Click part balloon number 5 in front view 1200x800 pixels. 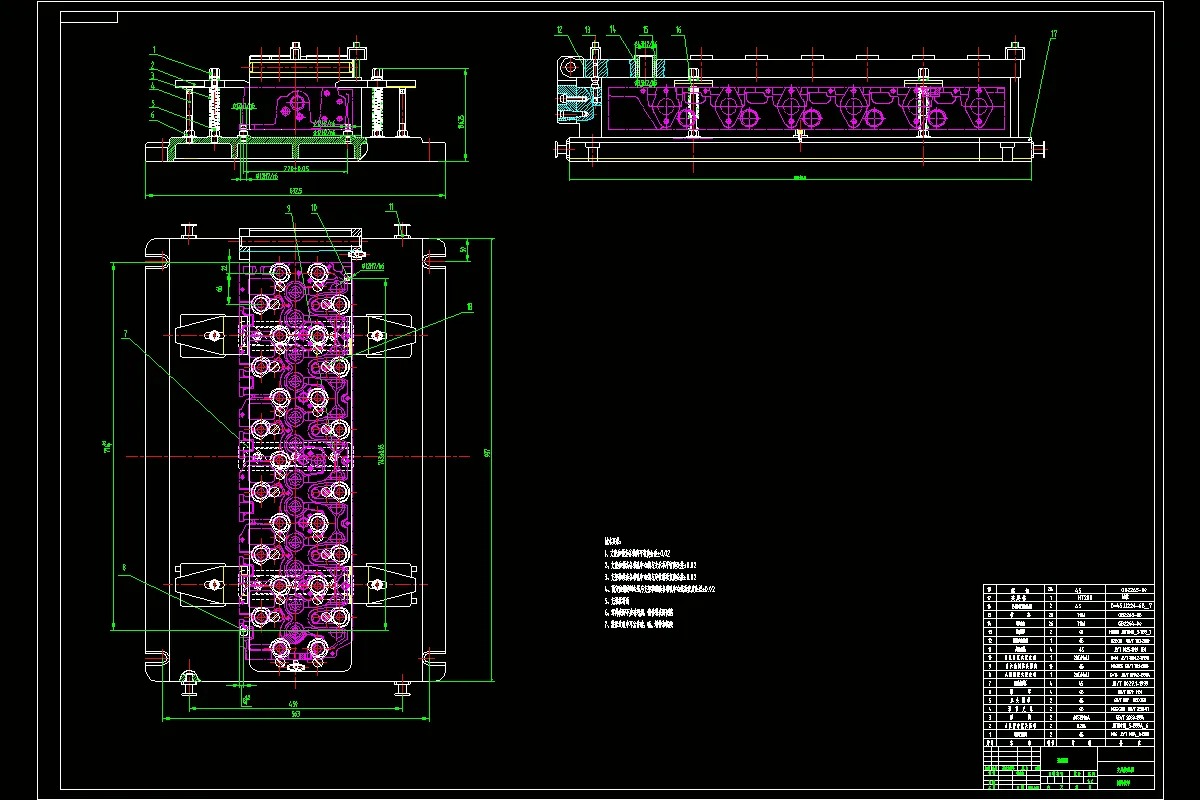tap(155, 104)
